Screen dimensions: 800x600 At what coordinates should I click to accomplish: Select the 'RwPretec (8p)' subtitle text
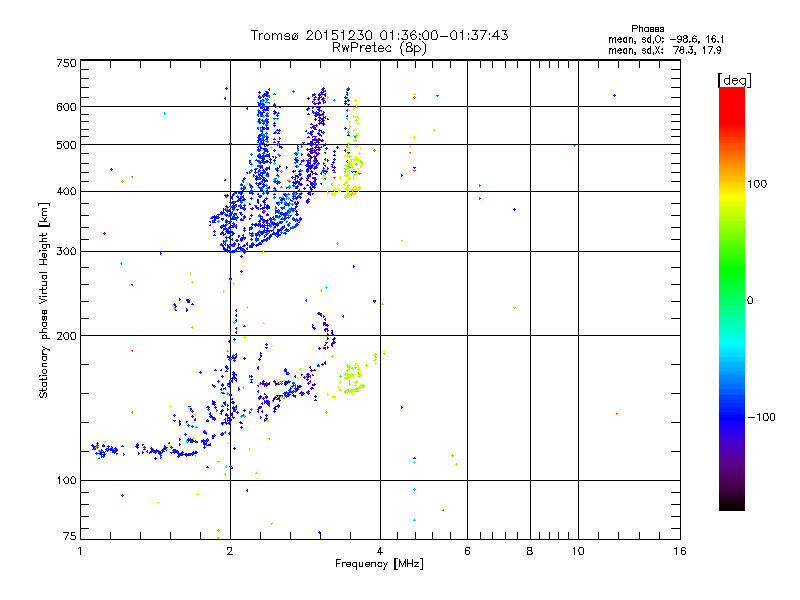click(380, 48)
